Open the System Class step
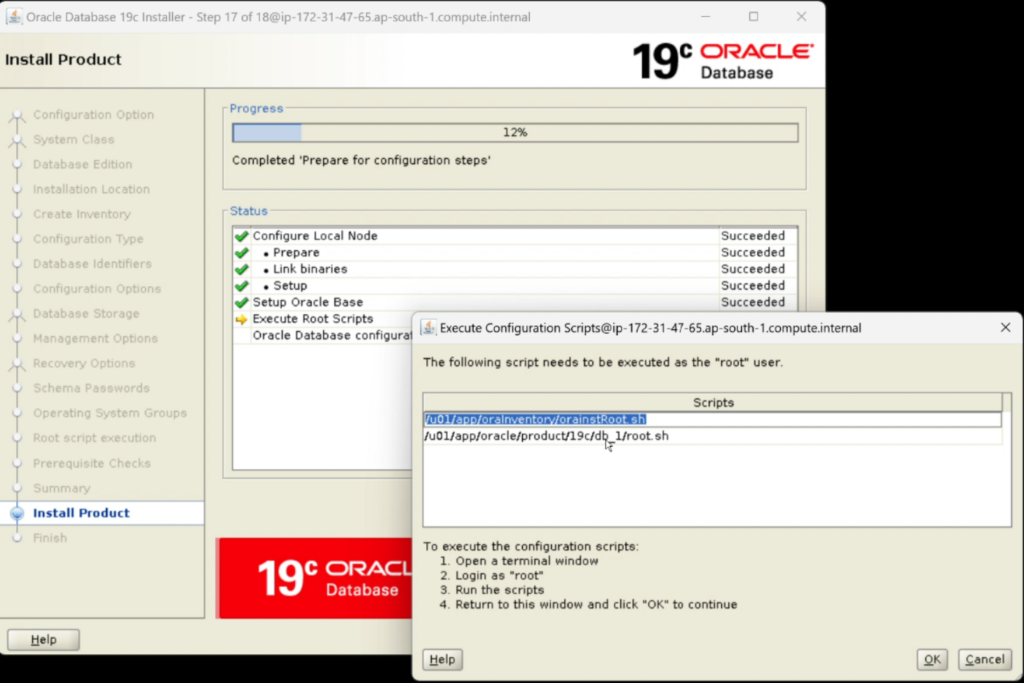The height and width of the screenshot is (683, 1024). 74,140
